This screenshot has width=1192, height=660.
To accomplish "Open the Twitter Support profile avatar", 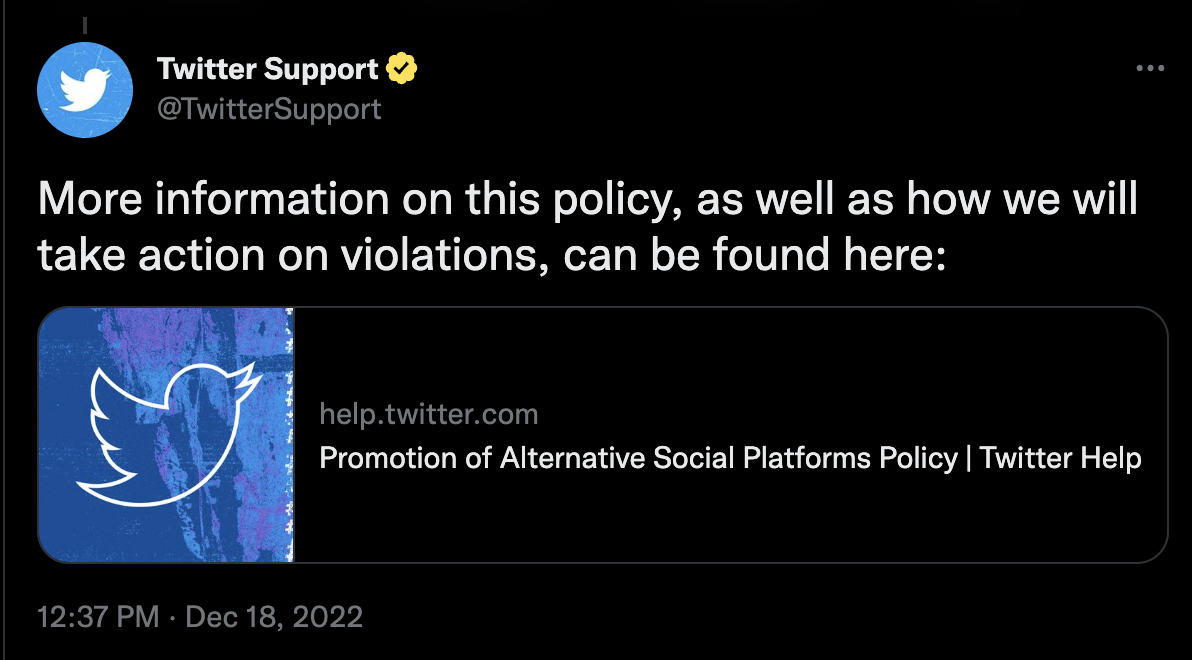I will 85,90.
